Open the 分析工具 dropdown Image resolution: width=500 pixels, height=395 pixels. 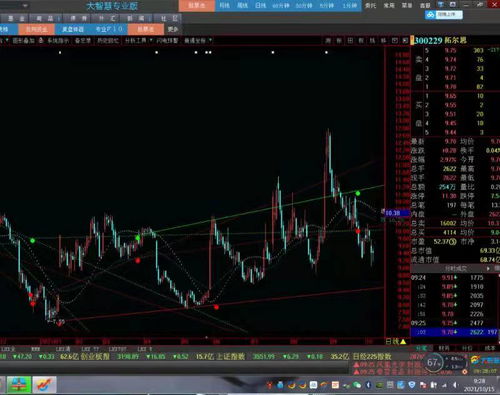(x=138, y=40)
